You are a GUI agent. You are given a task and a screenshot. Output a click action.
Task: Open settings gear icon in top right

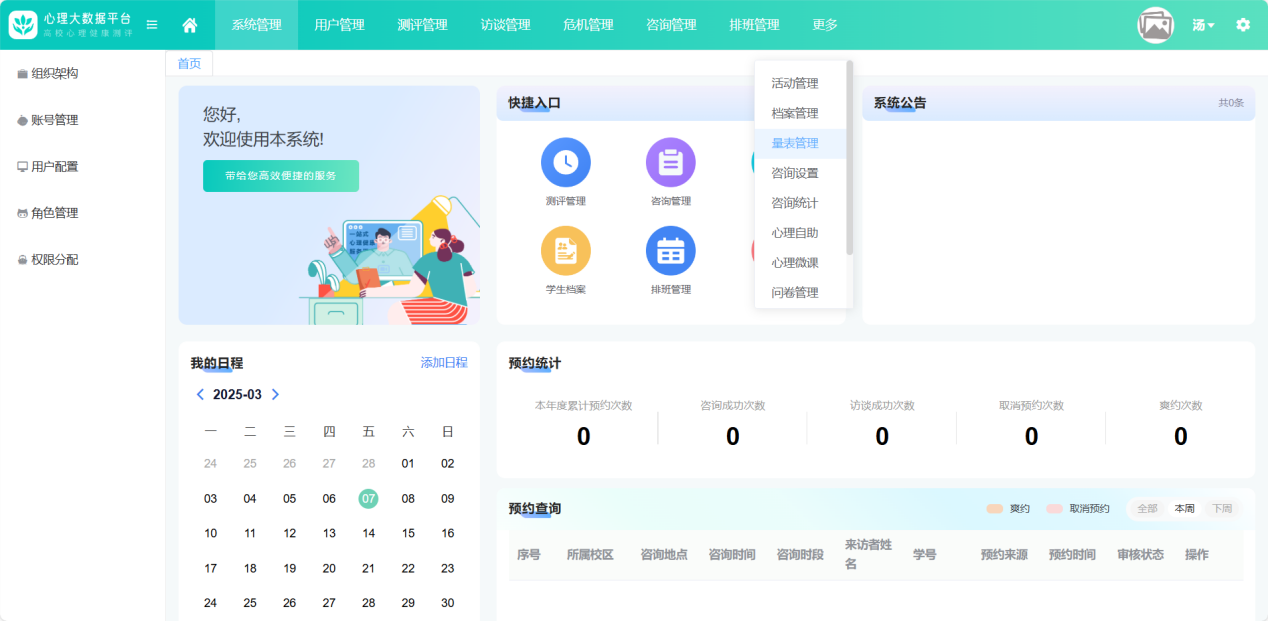(x=1243, y=25)
